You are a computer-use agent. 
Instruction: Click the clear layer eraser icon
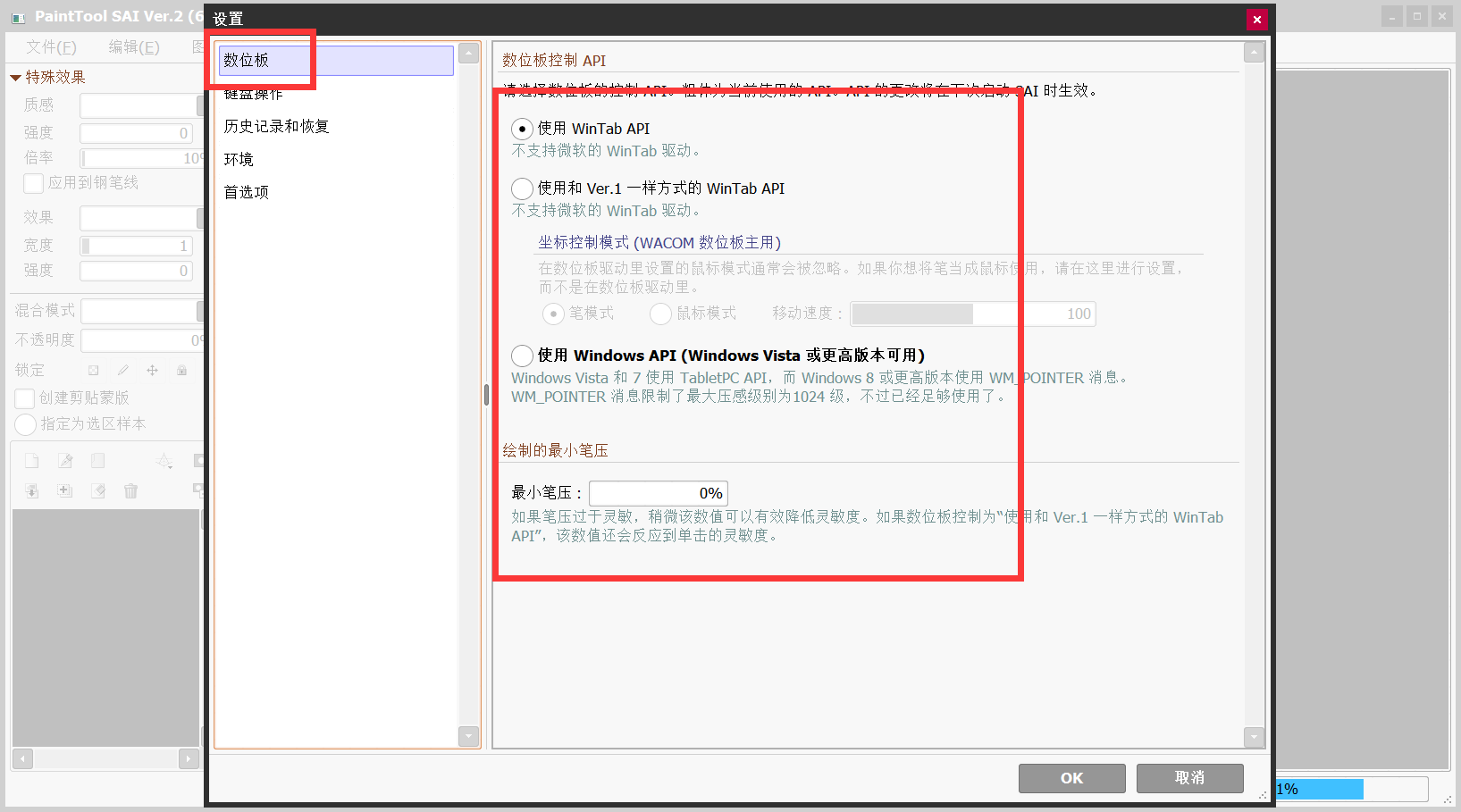[98, 490]
